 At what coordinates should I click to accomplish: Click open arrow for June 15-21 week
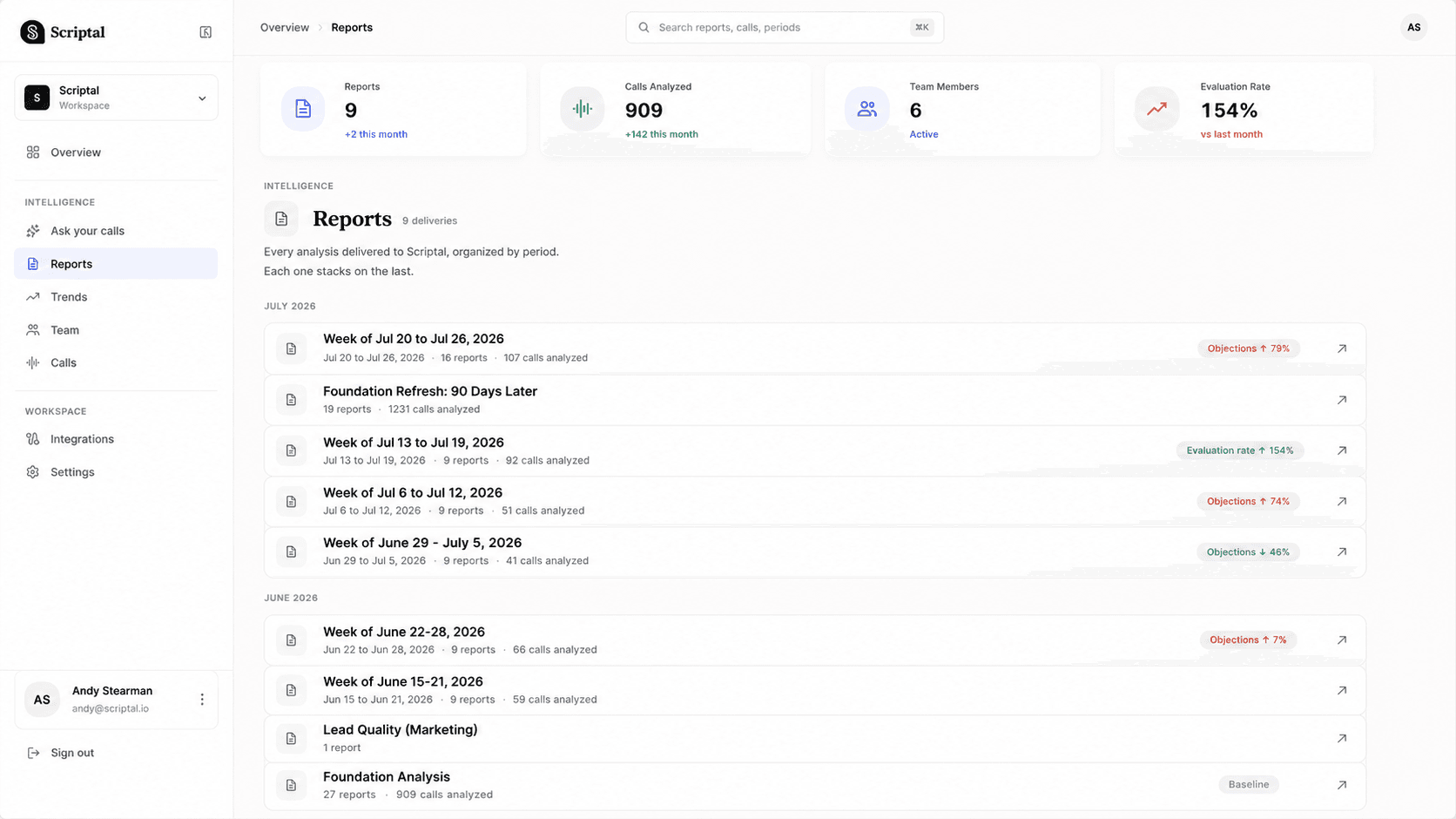coord(1342,690)
